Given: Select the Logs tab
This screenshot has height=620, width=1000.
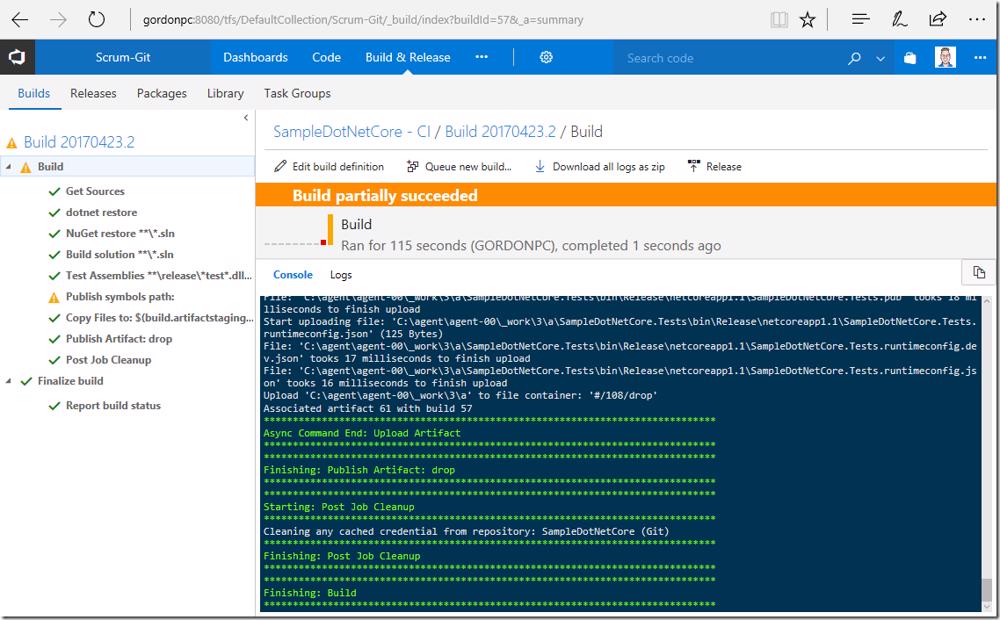Looking at the screenshot, I should coord(341,275).
